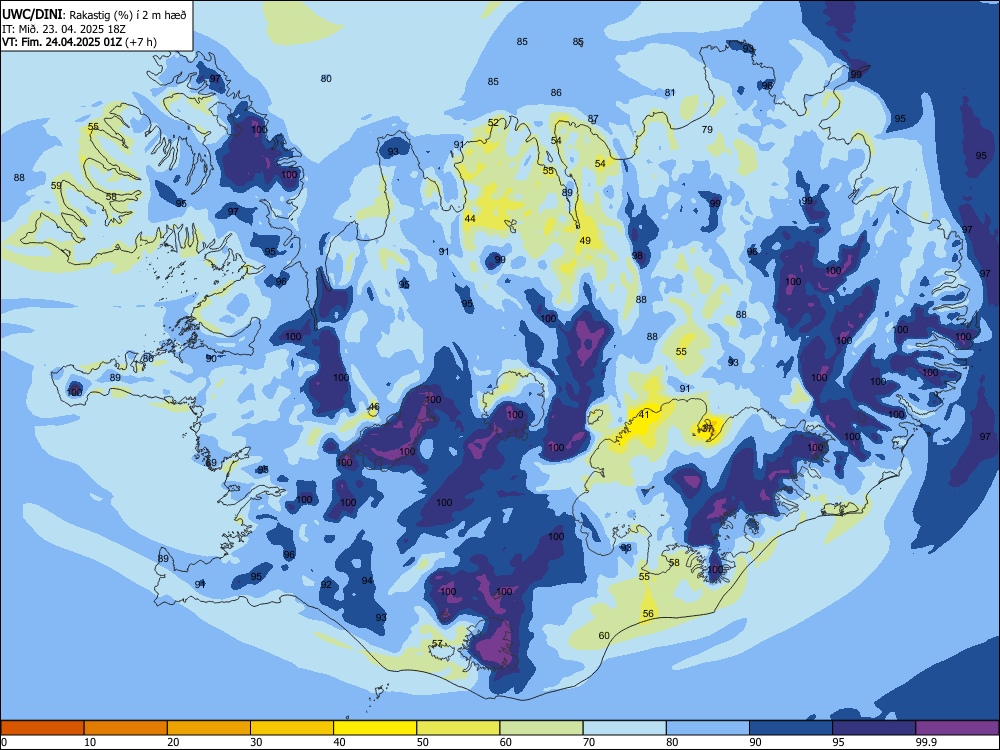Click the humidity value '87' on the map
Viewport: 1000px width, 750px height.
pyautogui.click(x=593, y=119)
